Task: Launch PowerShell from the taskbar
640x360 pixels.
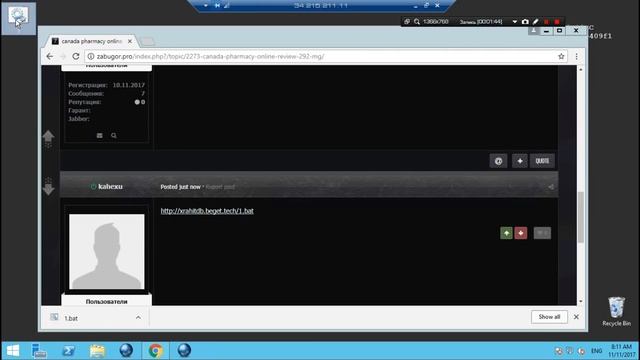Action: click(68, 351)
